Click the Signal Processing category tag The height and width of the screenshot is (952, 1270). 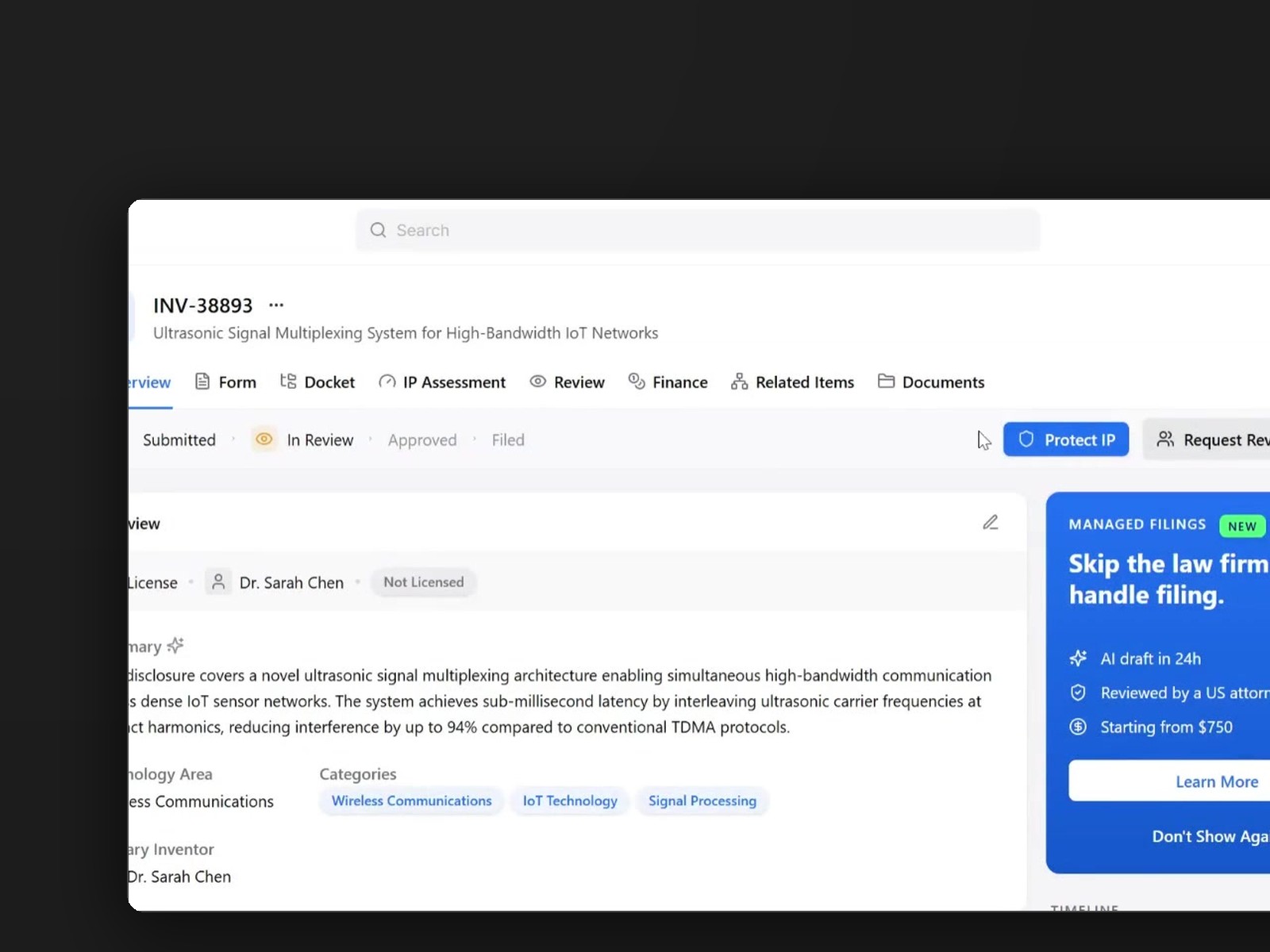click(x=702, y=801)
